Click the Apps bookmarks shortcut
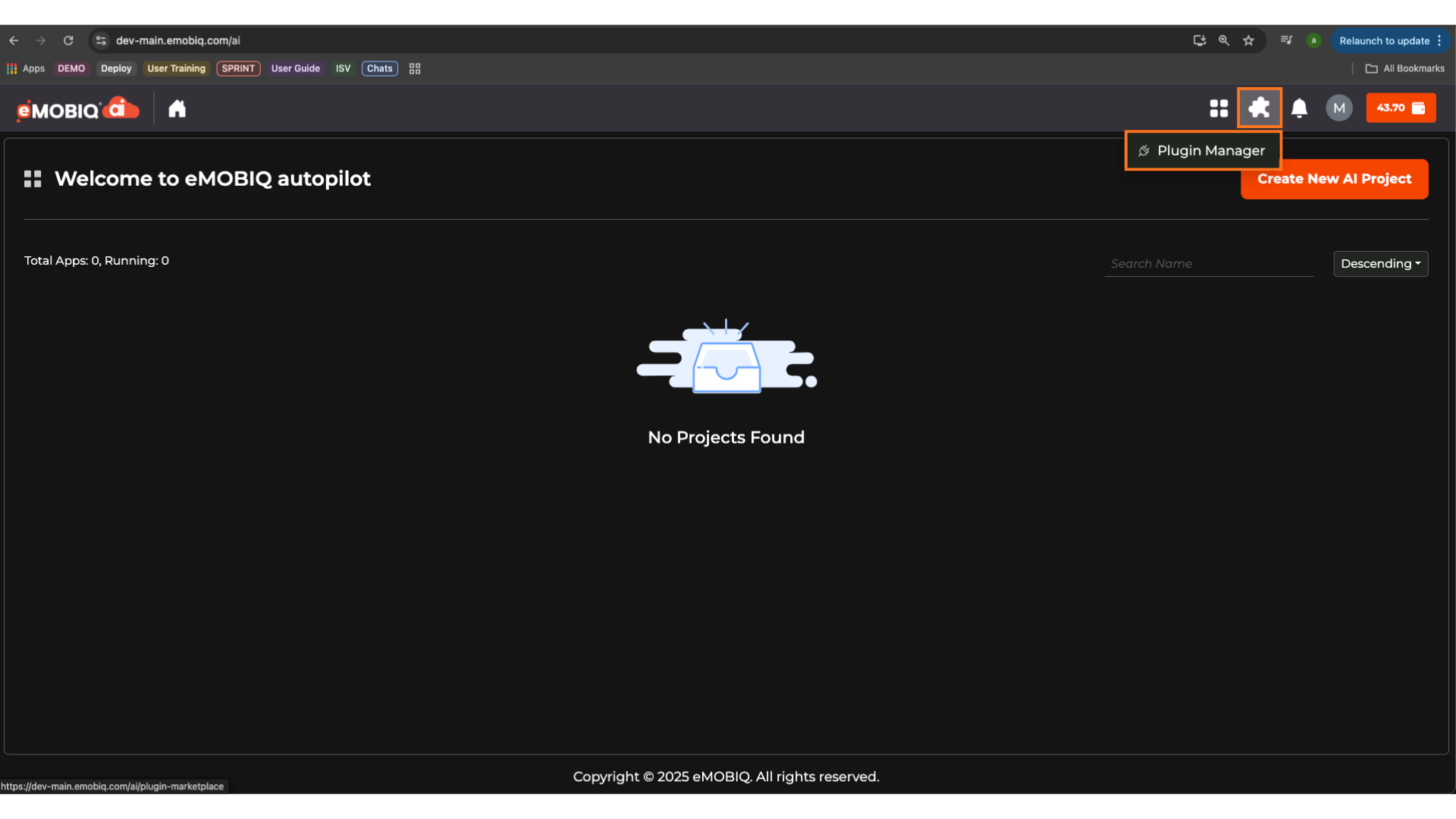Image resolution: width=1456 pixels, height=819 pixels. coord(26,68)
